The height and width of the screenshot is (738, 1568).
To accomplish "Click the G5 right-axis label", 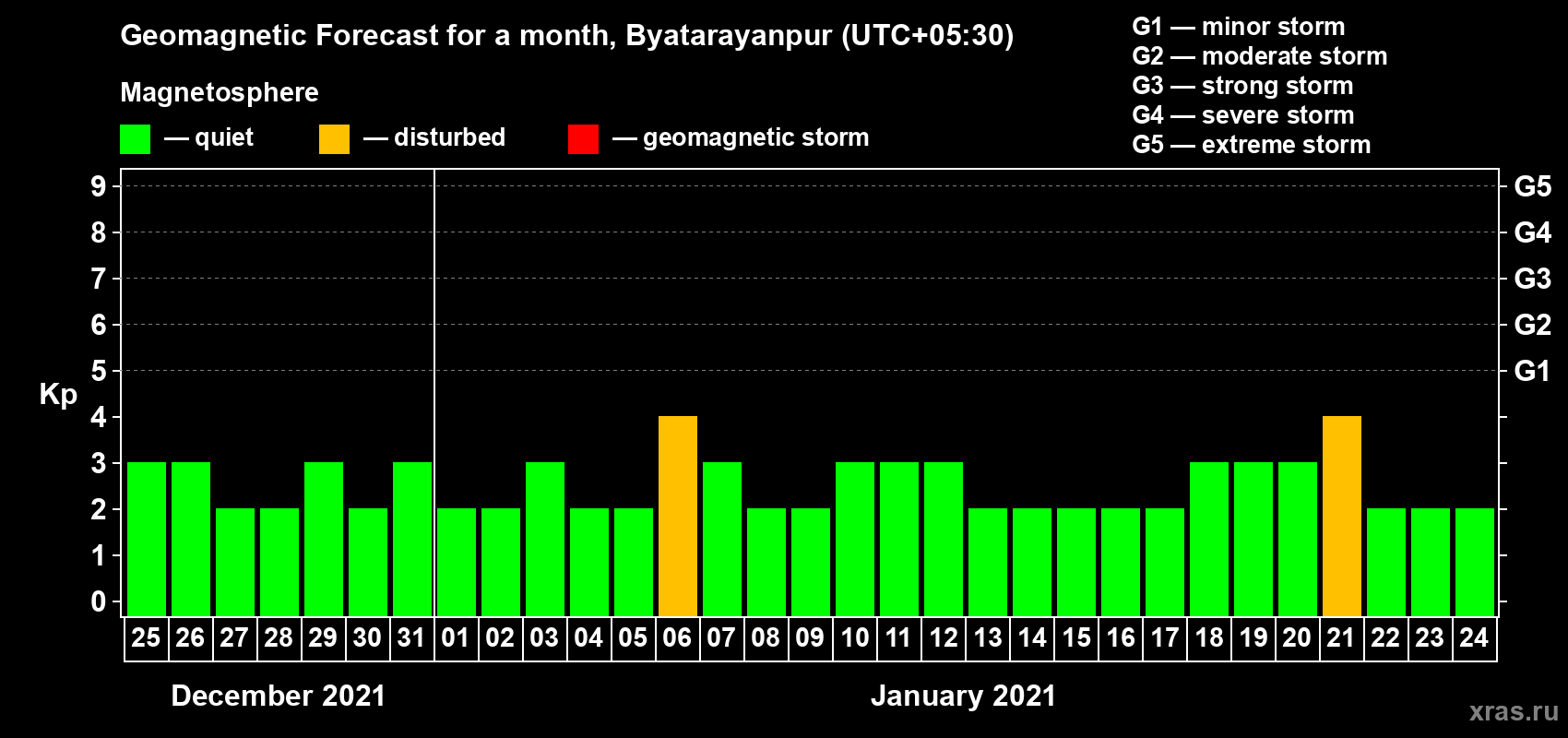I will [x=1533, y=186].
